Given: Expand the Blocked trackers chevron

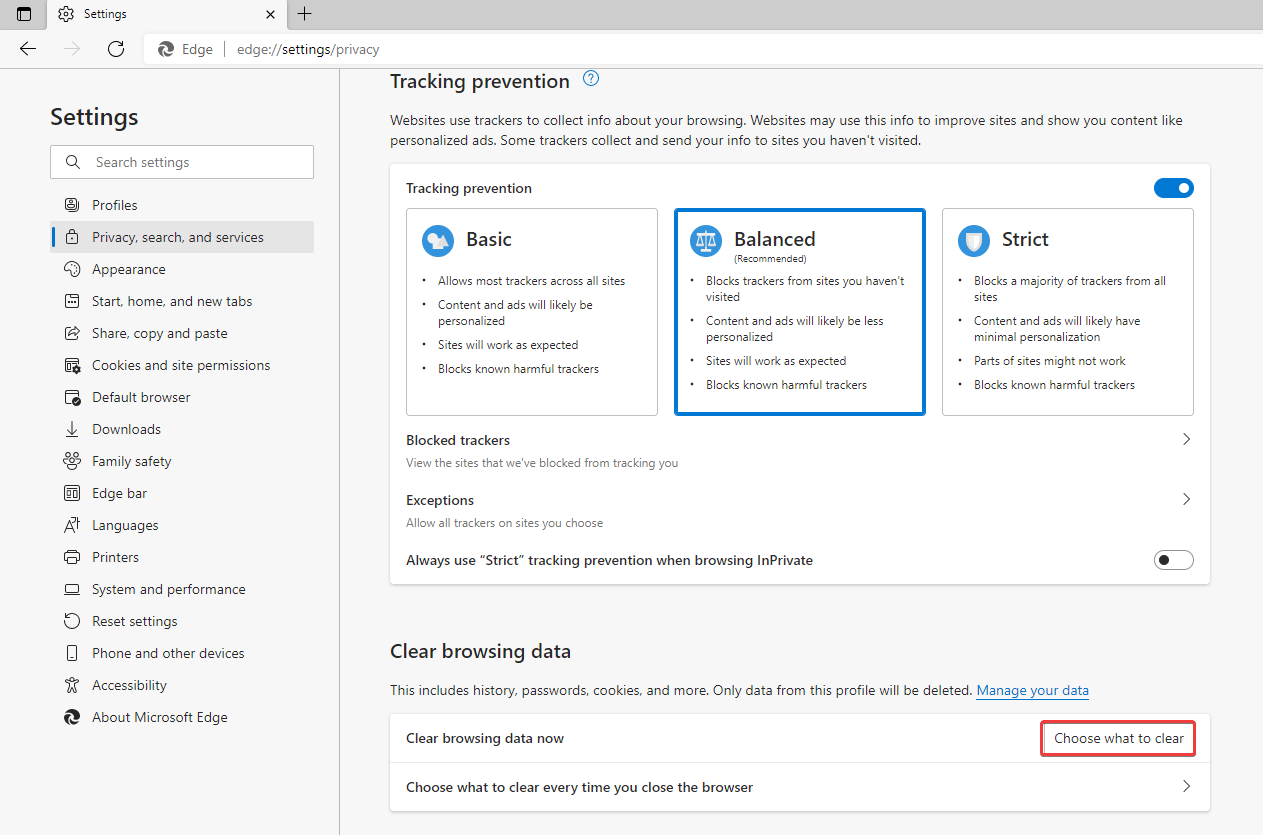Looking at the screenshot, I should pos(1186,440).
